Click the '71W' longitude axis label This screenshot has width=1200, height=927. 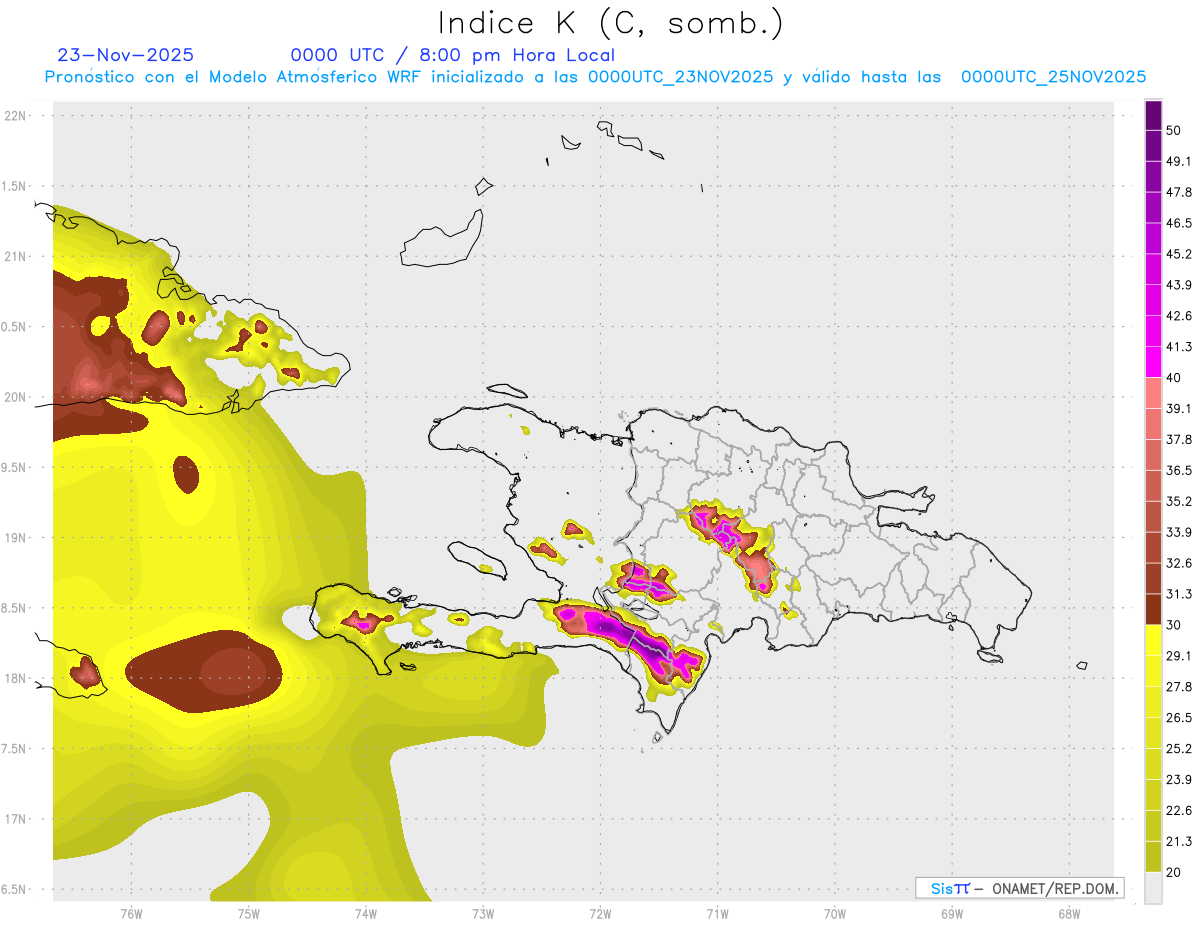pos(717,913)
